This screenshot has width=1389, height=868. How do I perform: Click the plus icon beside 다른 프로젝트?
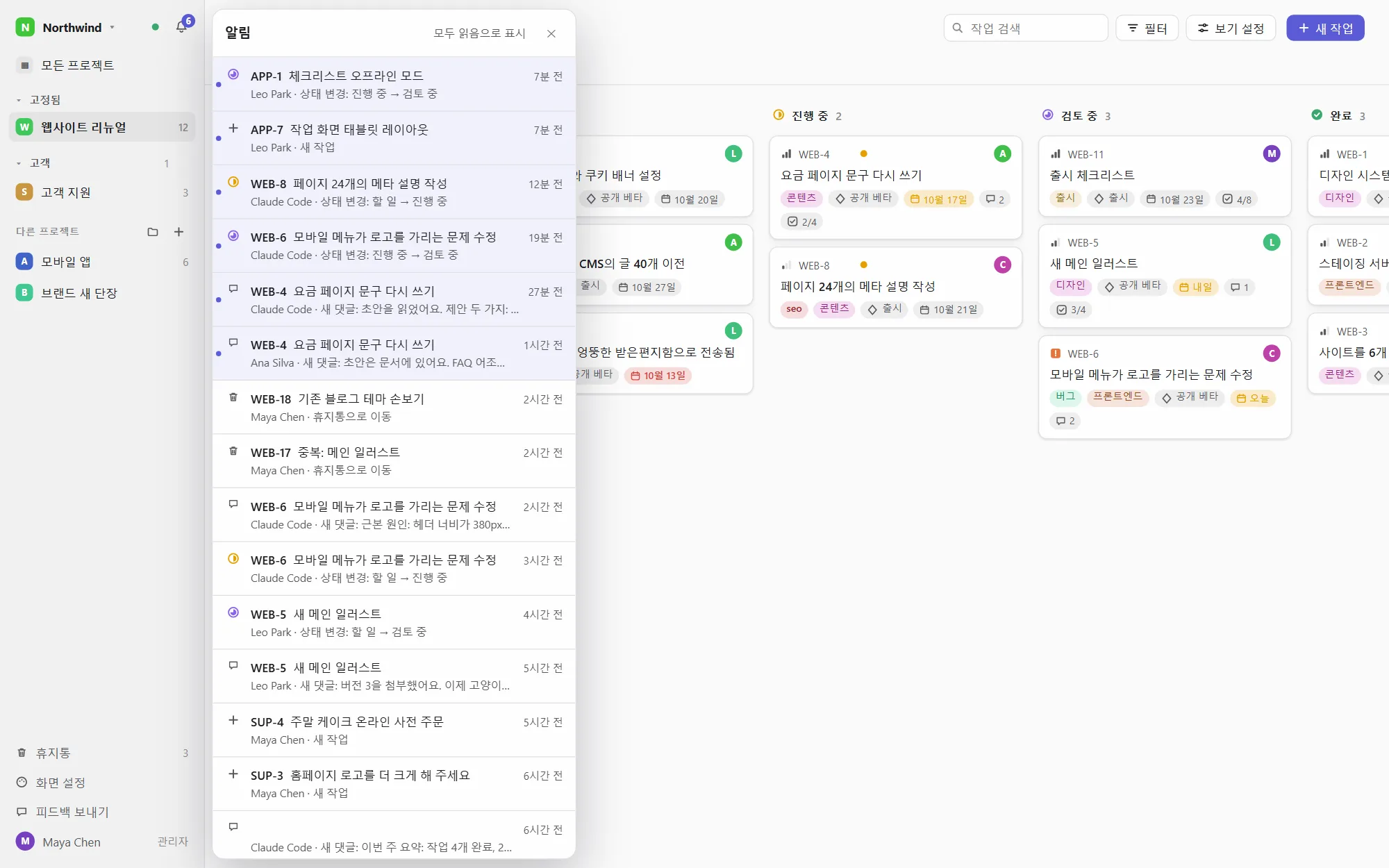[179, 232]
